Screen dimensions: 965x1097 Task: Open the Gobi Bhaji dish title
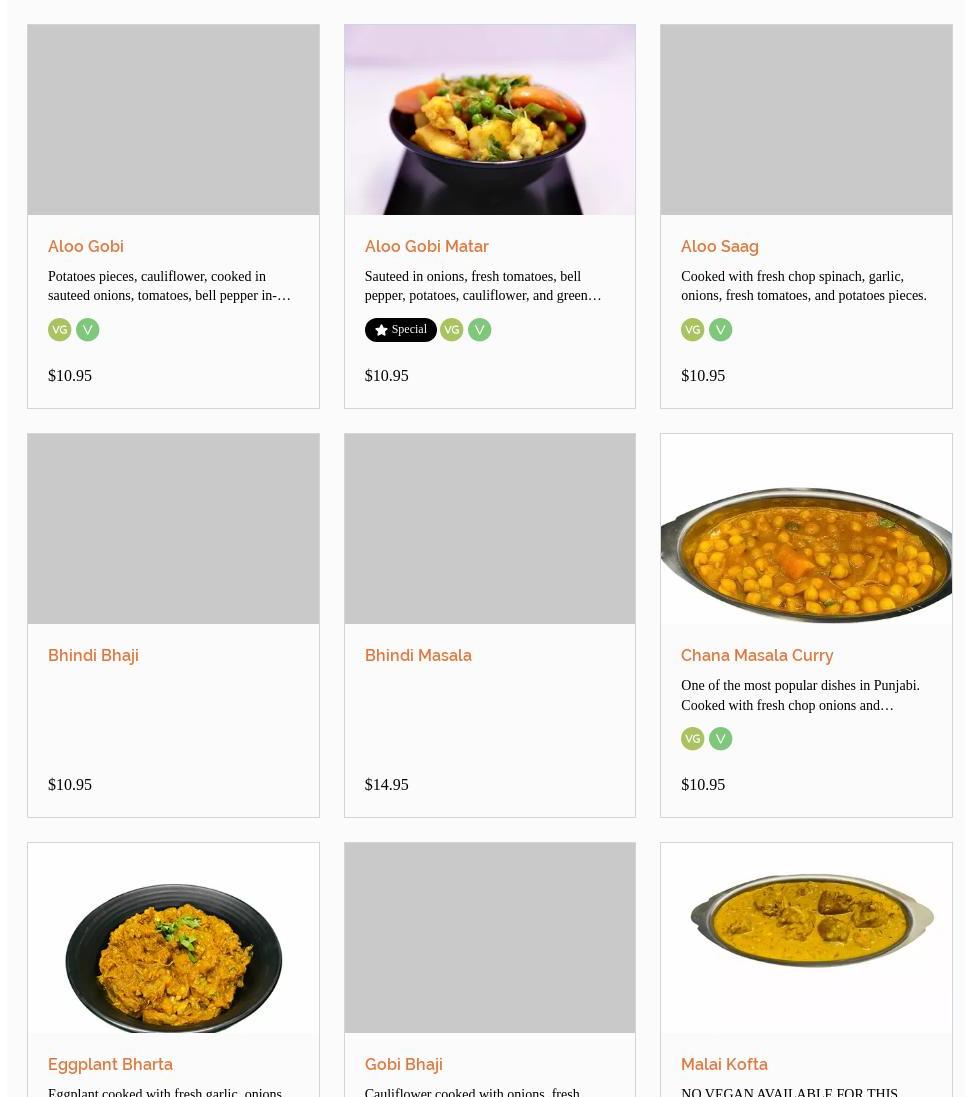point(403,1064)
